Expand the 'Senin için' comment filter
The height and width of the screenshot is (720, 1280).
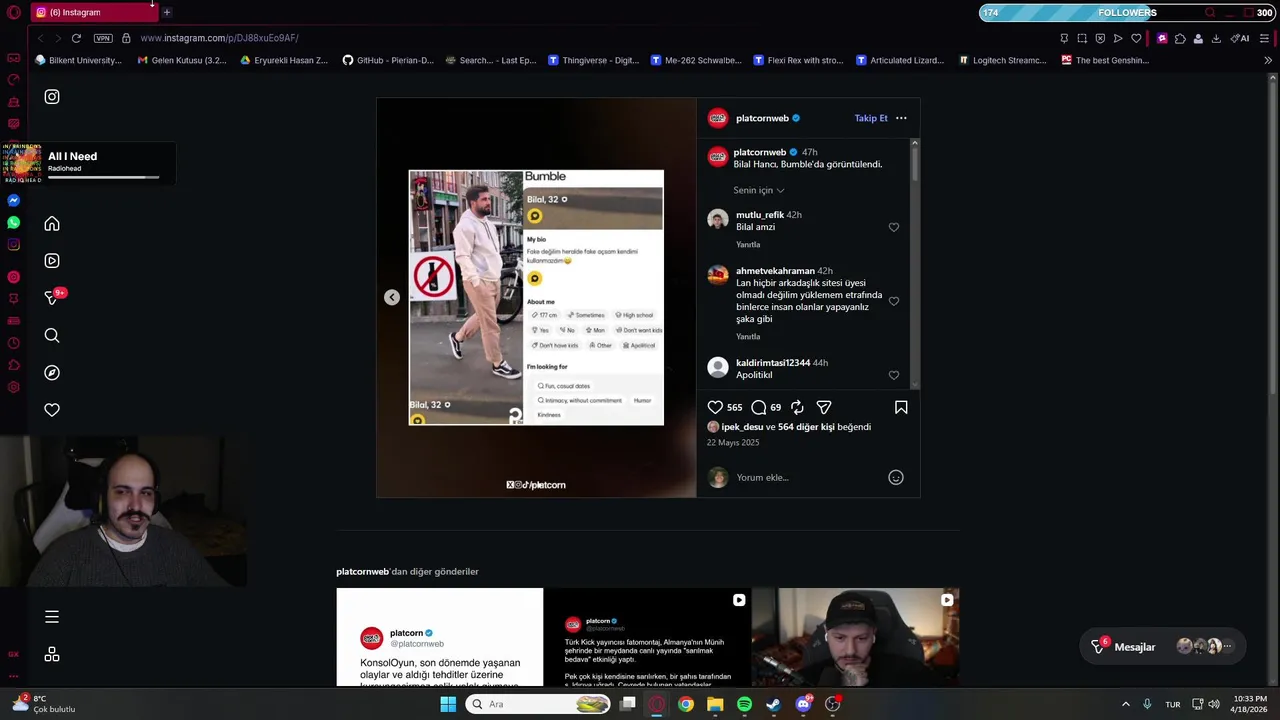[759, 190]
